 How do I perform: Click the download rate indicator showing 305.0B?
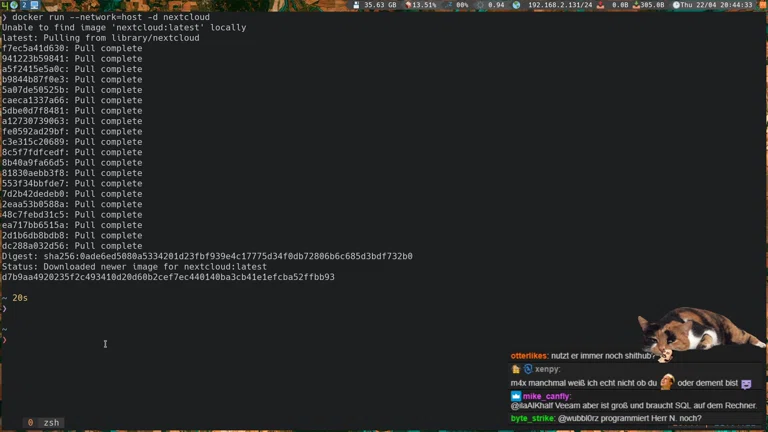(652, 5)
